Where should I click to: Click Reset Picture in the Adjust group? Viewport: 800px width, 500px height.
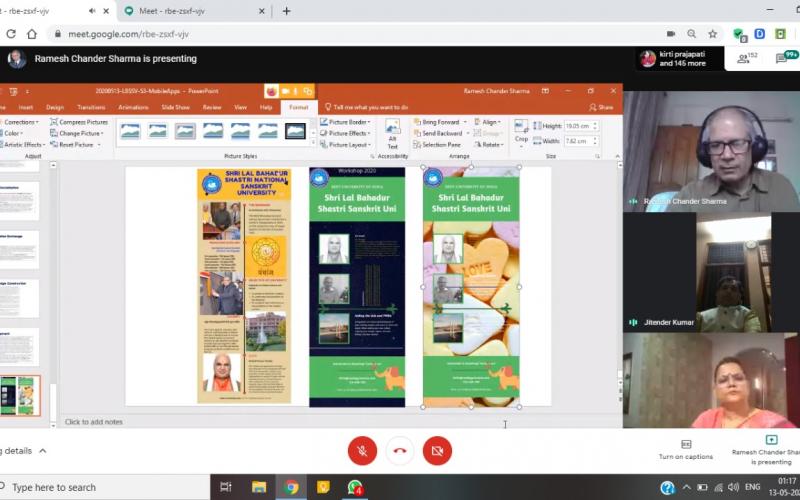[76, 145]
